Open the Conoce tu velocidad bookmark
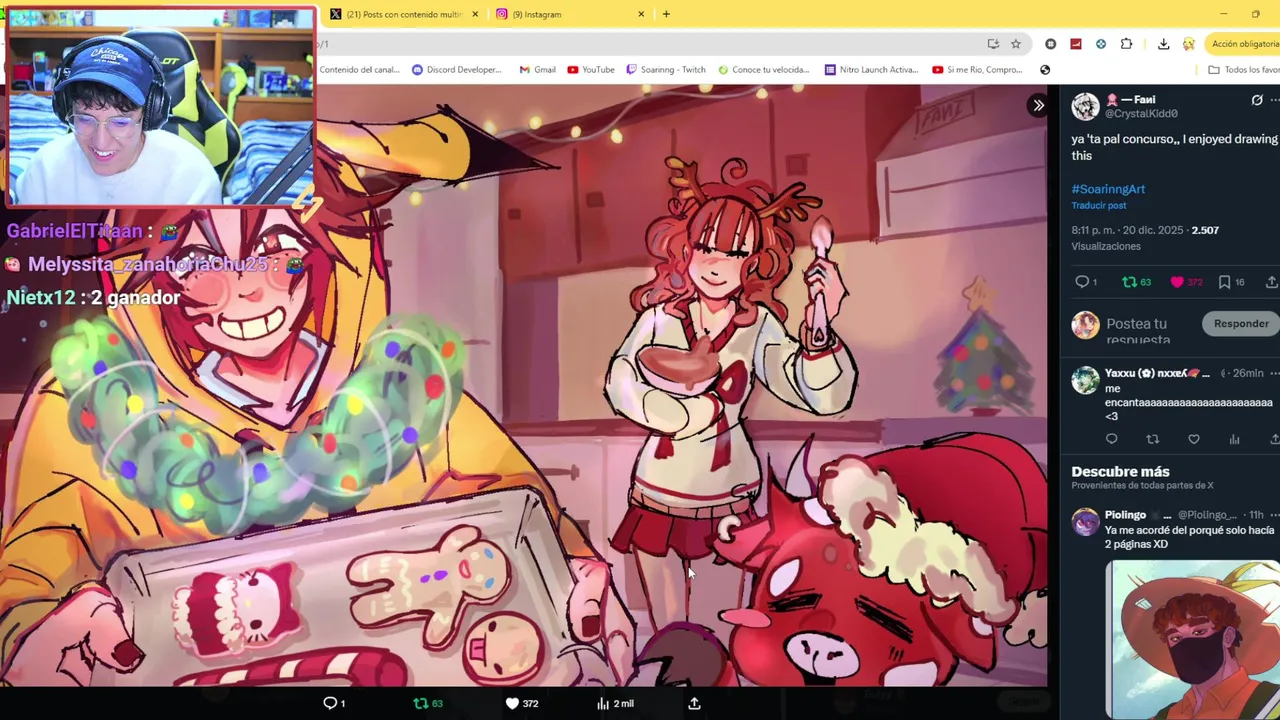Image resolution: width=1280 pixels, height=720 pixels. pyautogui.click(x=764, y=70)
